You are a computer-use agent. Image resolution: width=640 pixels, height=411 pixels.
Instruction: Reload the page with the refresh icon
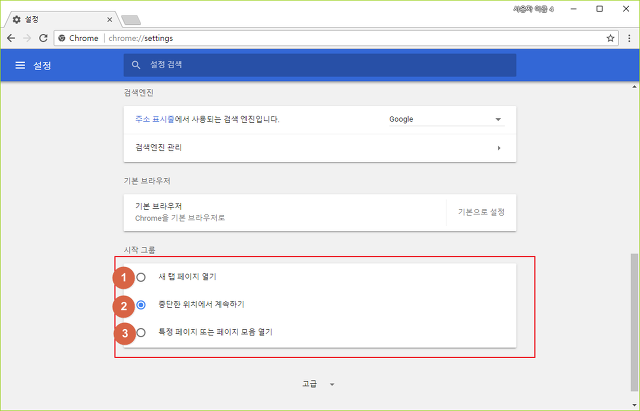pyautogui.click(x=43, y=38)
